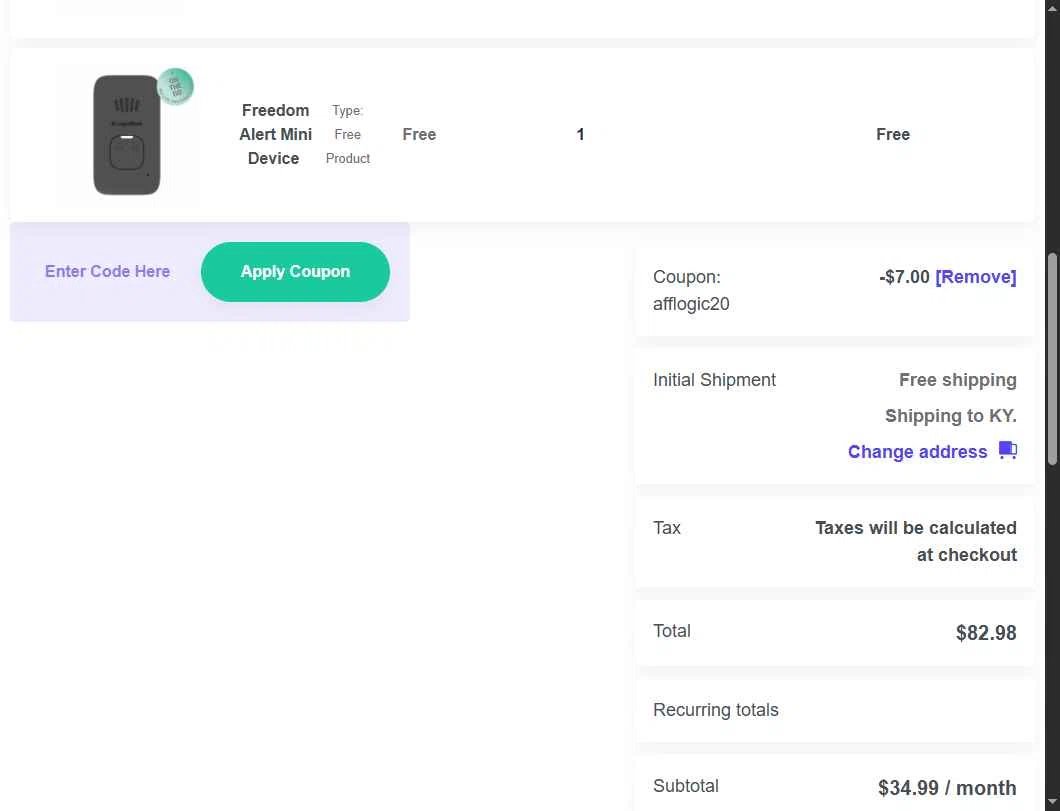Click the Taxes will be calculated at checkout text
The image size is (1060, 811).
click(915, 541)
